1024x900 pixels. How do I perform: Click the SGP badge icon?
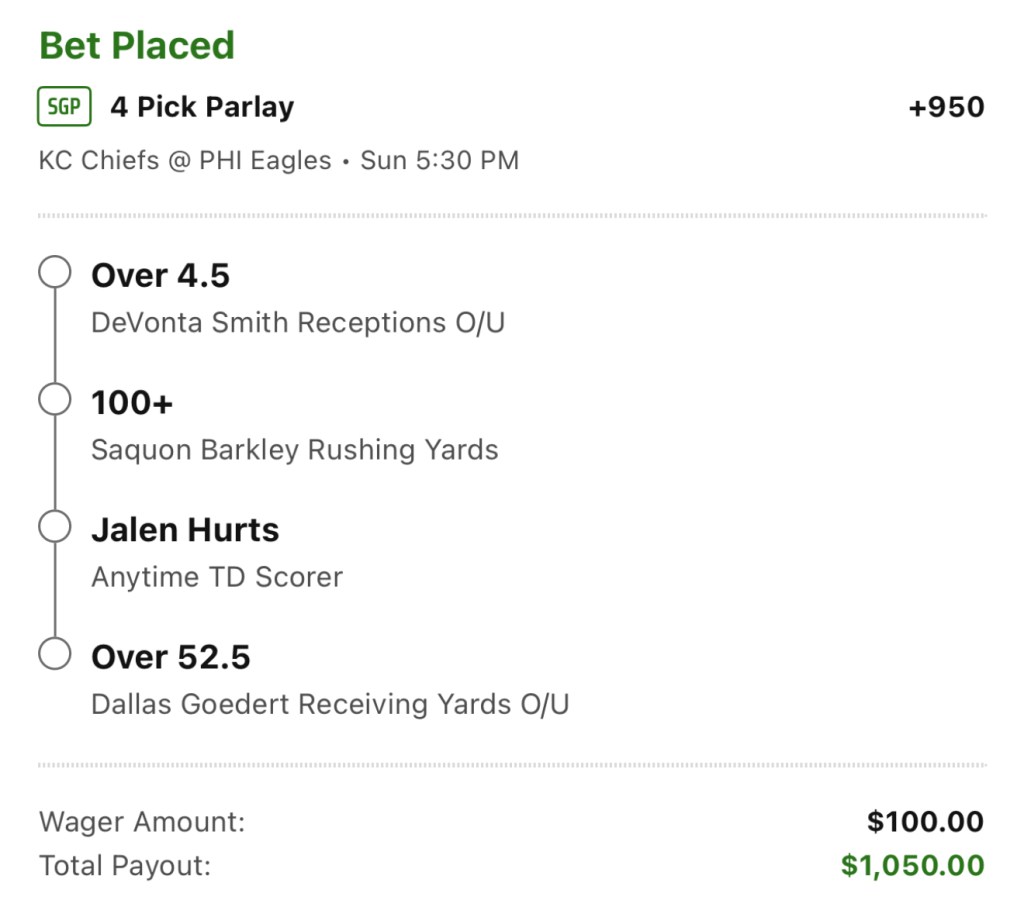64,106
